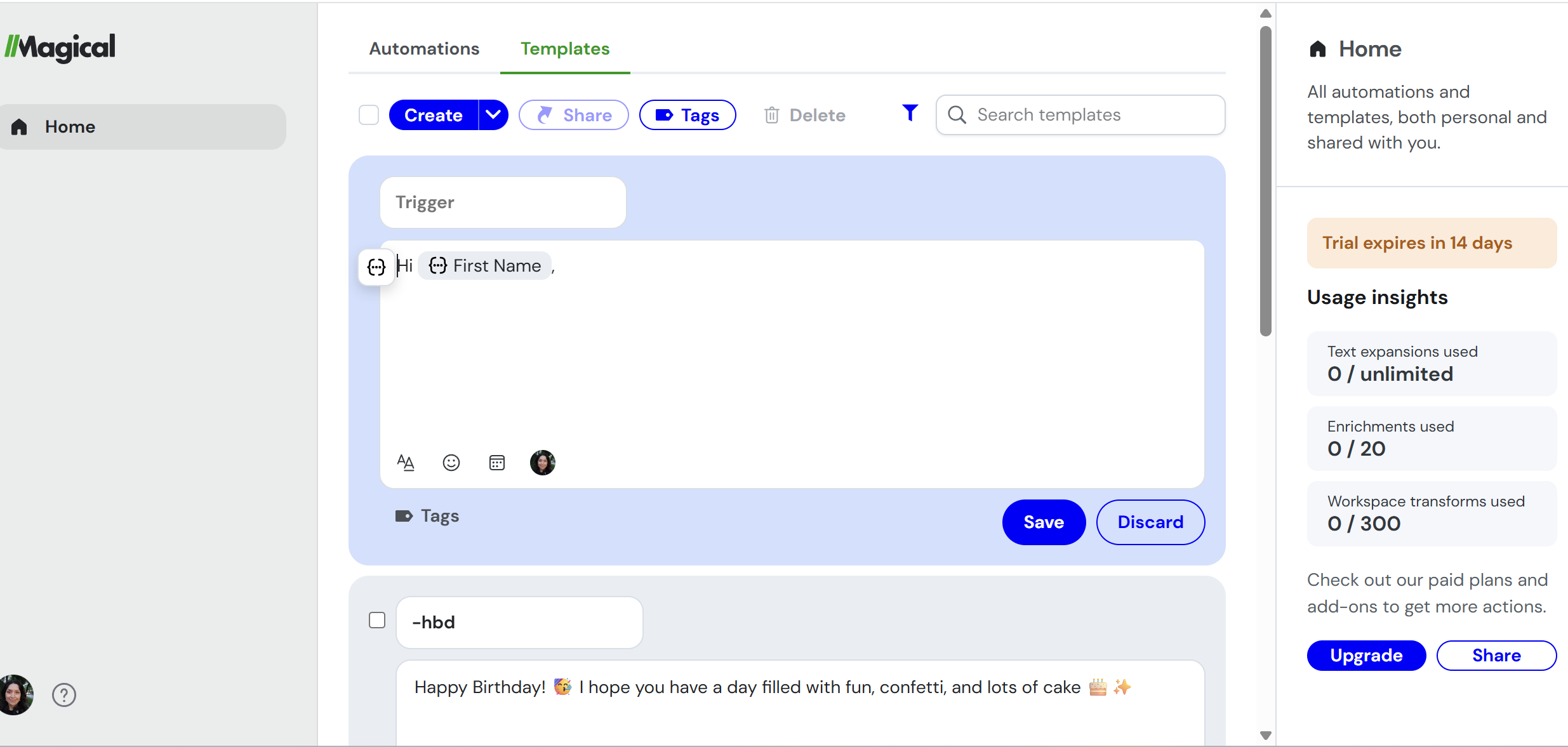The image size is (1568, 747).
Task: Click the profile avatar in editor toolbar
Action: (543, 463)
